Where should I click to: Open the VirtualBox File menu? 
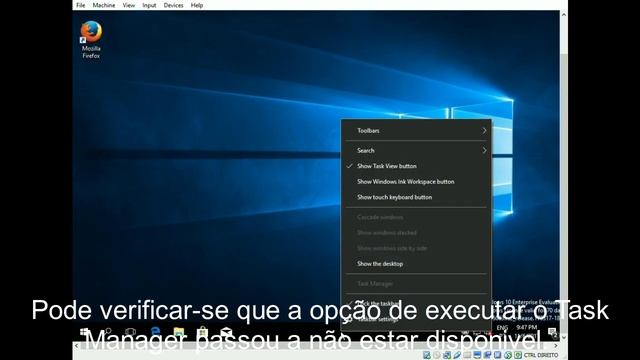tap(81, 5)
